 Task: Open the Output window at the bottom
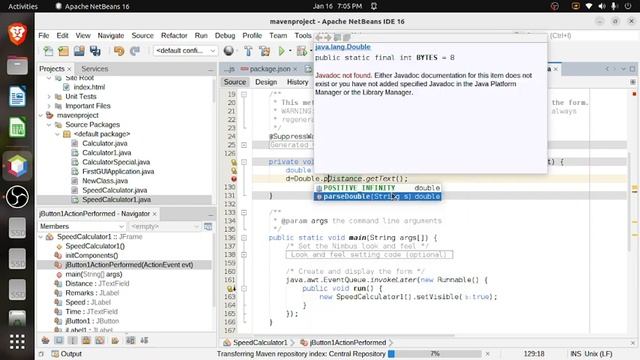pyautogui.click(x=67, y=354)
